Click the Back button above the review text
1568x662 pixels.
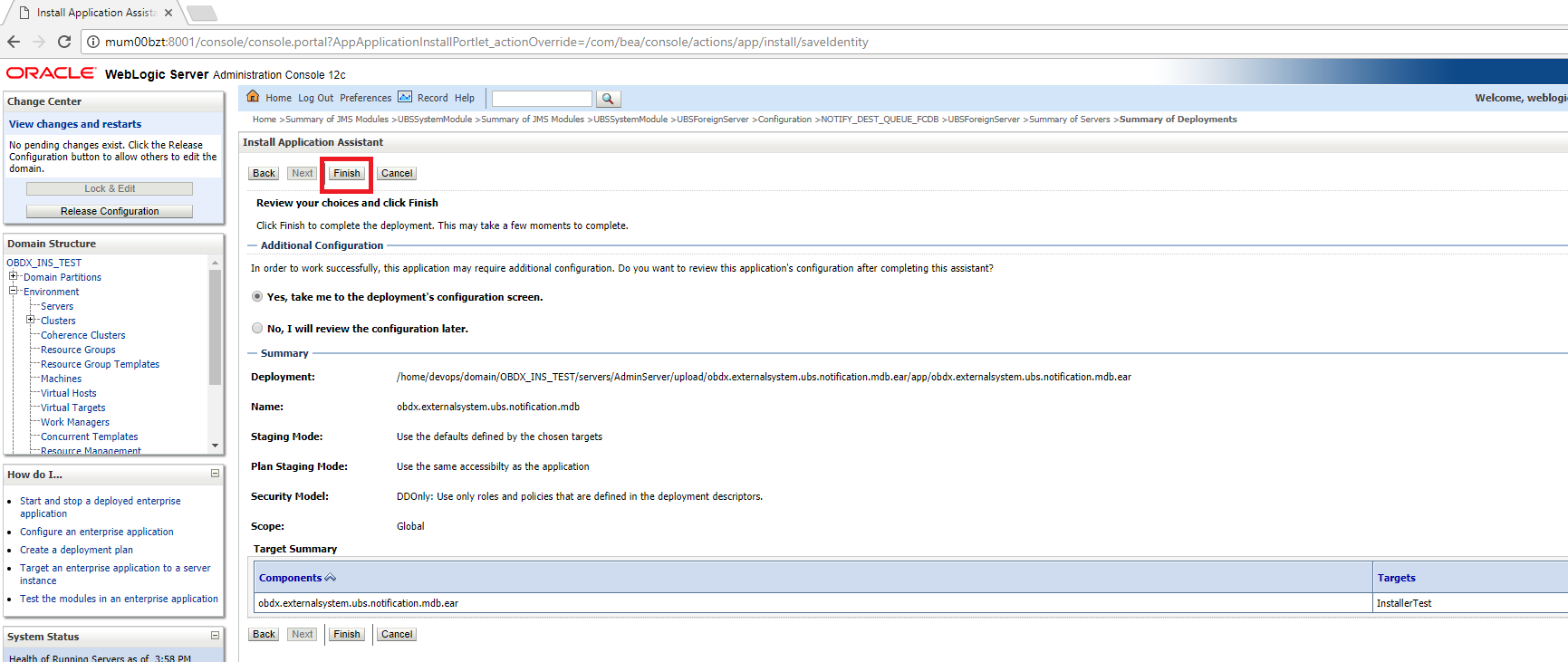click(x=264, y=173)
